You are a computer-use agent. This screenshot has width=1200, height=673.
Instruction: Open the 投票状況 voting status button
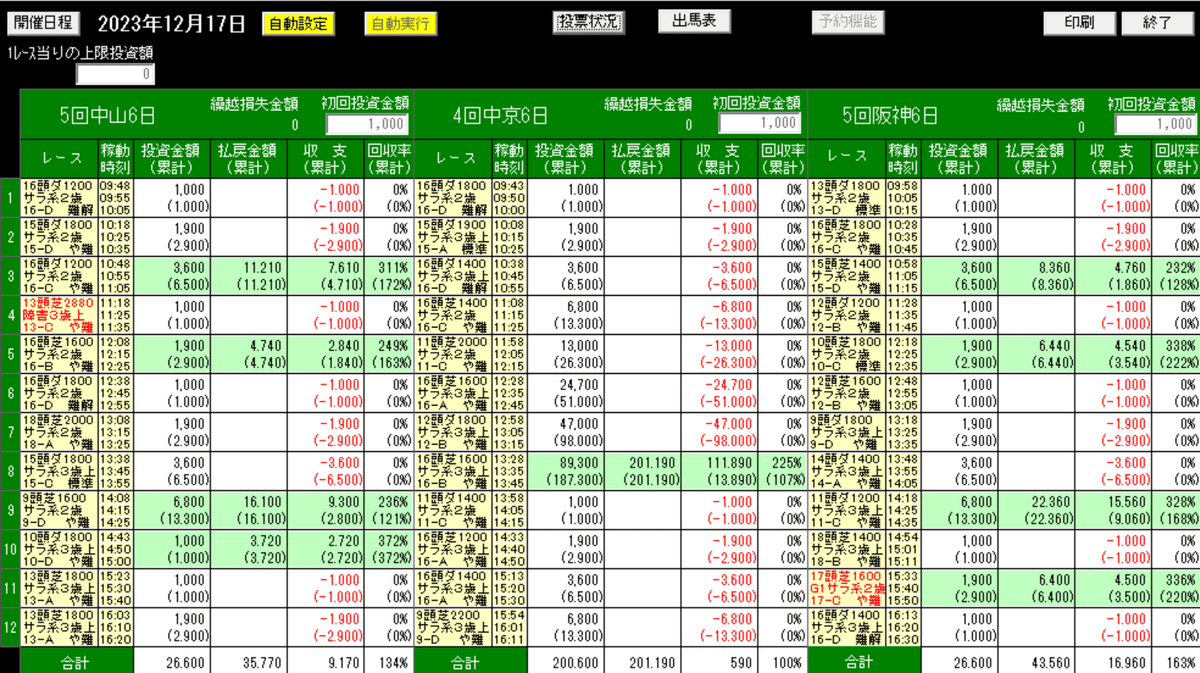[x=588, y=22]
